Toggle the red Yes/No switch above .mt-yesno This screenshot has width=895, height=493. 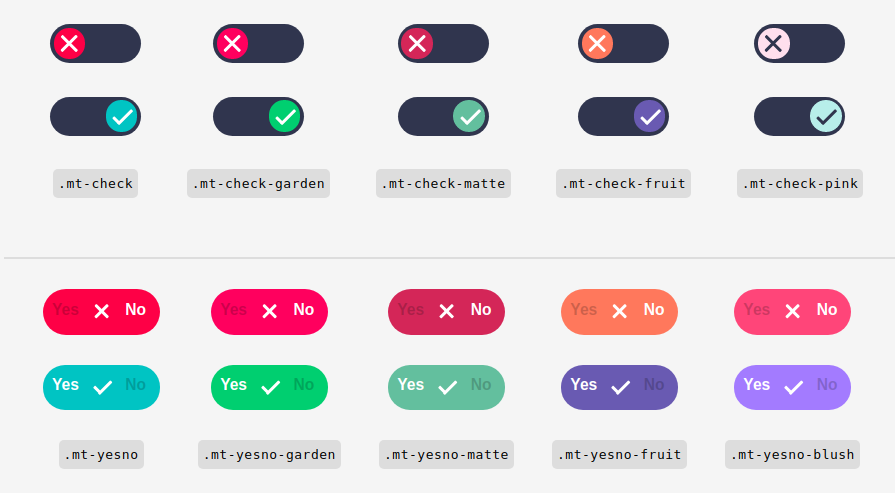pyautogui.click(x=102, y=312)
